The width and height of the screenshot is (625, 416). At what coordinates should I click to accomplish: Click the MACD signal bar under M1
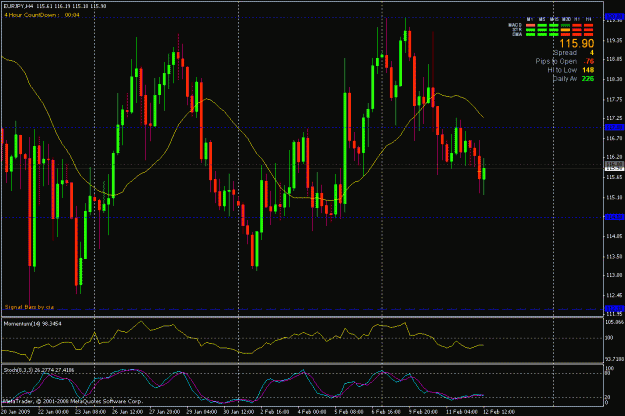[x=531, y=25]
